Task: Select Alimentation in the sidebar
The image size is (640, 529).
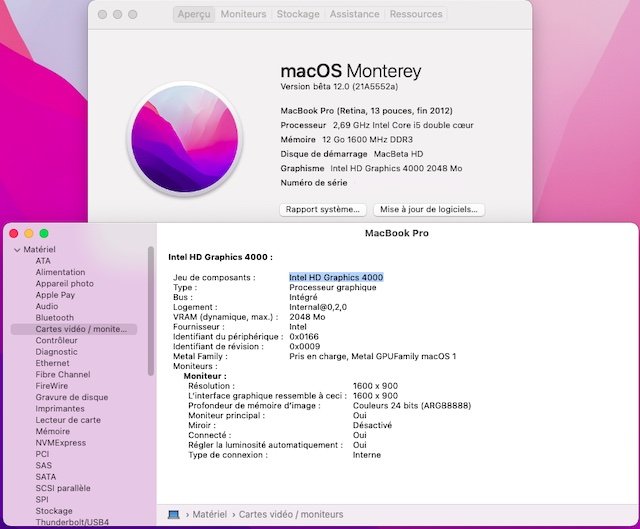Action: tap(60, 272)
